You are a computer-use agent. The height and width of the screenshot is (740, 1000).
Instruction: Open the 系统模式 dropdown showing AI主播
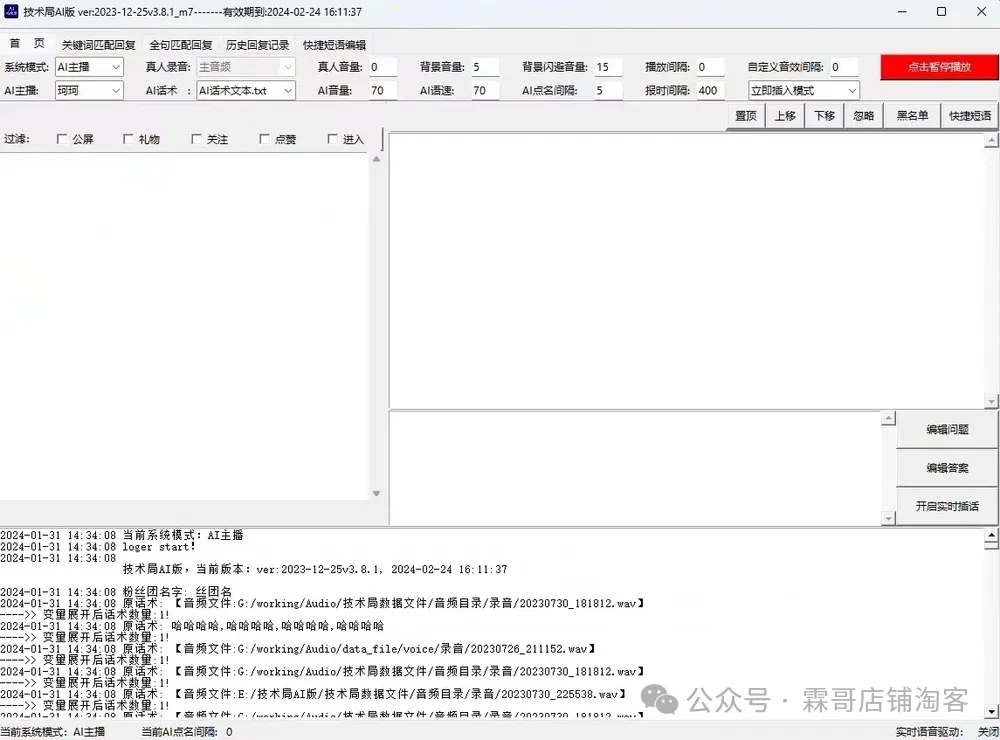[x=89, y=67]
